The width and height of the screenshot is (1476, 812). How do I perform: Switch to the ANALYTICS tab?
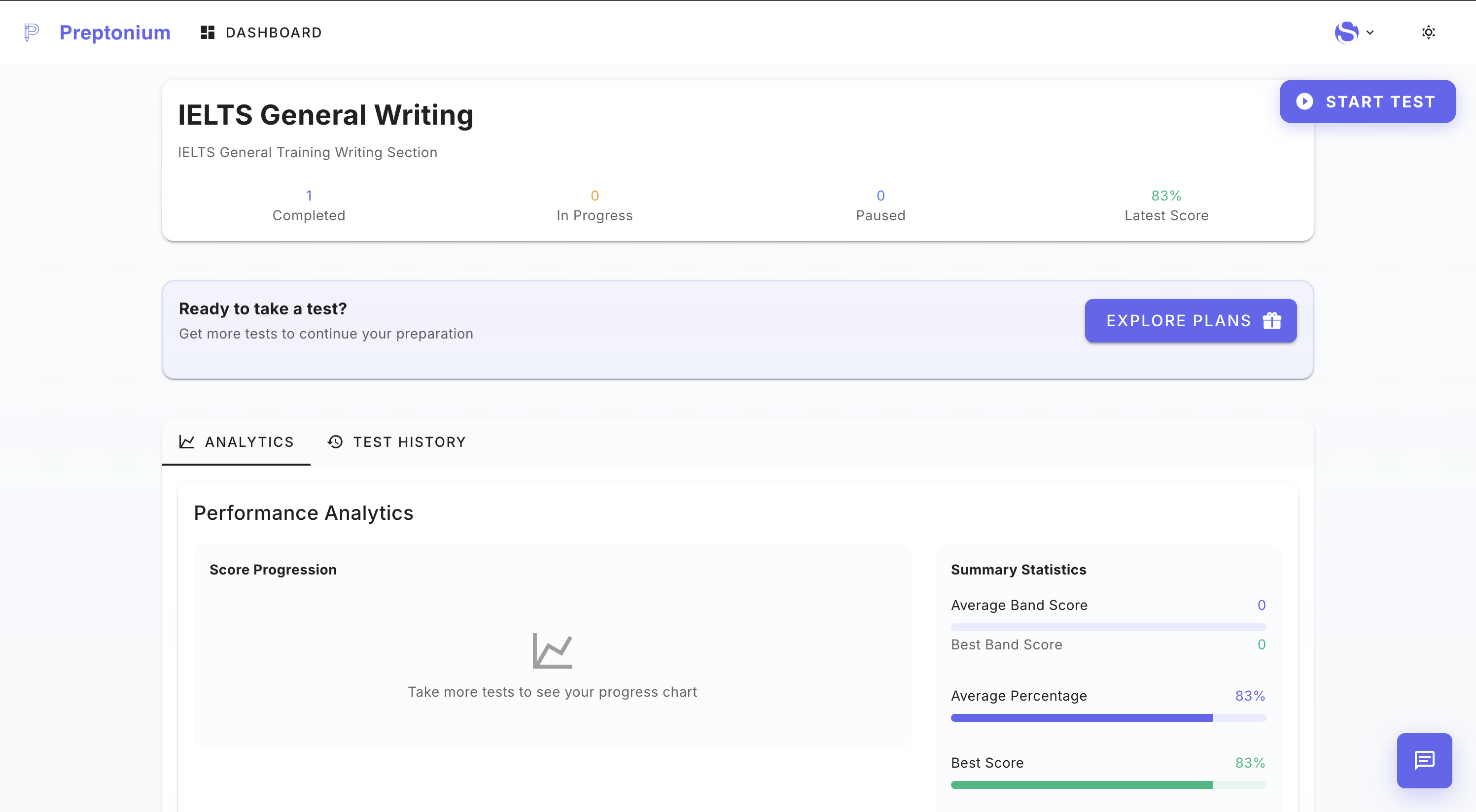236,442
